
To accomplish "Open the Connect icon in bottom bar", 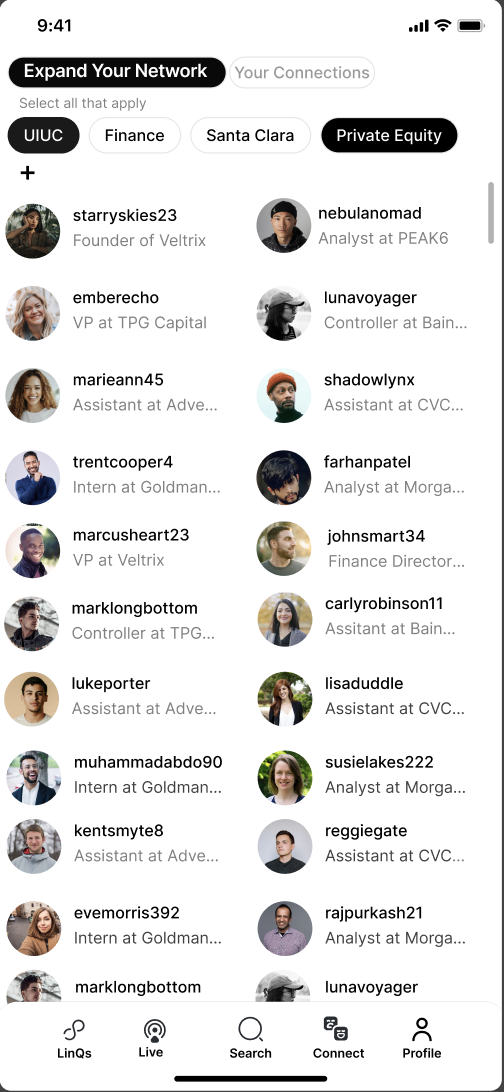I will tap(336, 1029).
